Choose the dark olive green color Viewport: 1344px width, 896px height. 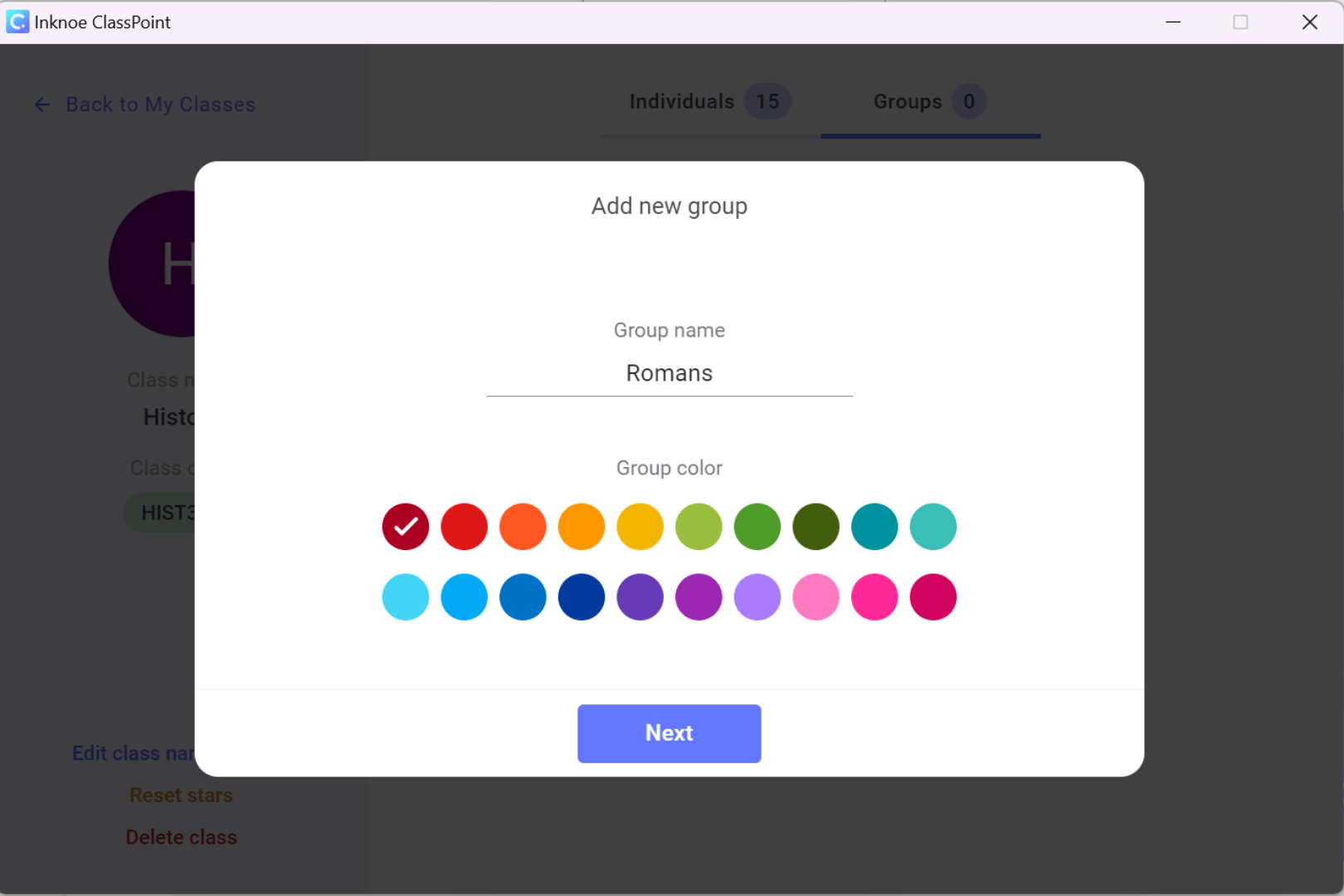(x=816, y=527)
